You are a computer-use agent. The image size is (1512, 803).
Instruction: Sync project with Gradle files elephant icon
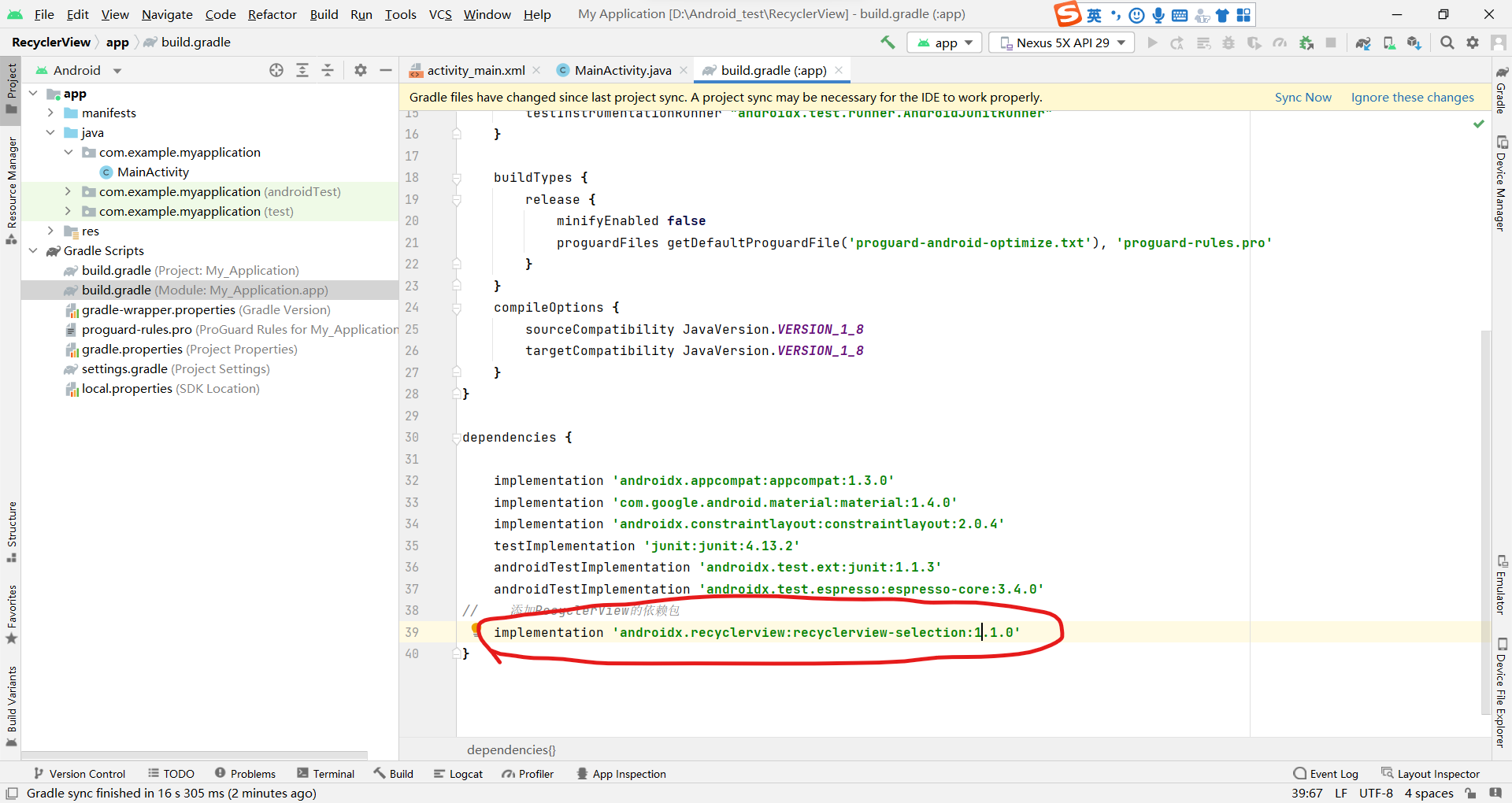pyautogui.click(x=1363, y=43)
